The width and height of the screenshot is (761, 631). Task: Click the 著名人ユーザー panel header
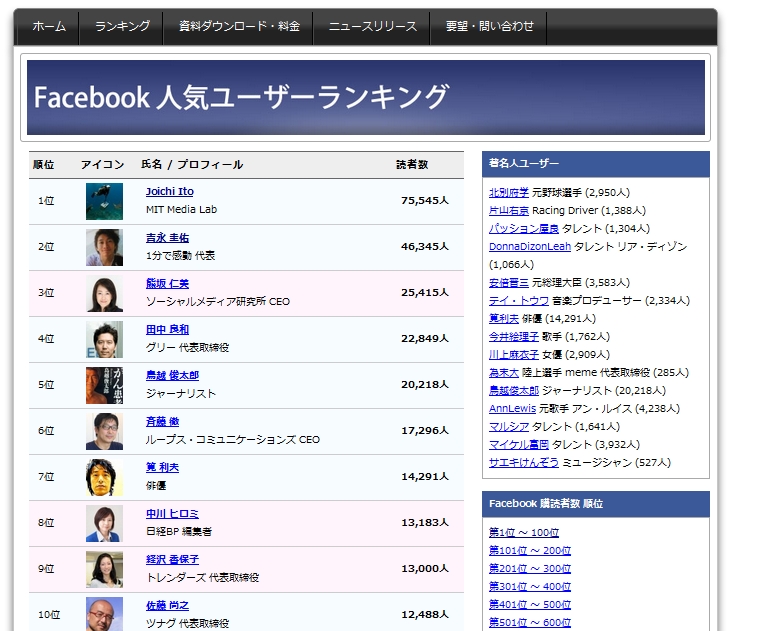596,164
